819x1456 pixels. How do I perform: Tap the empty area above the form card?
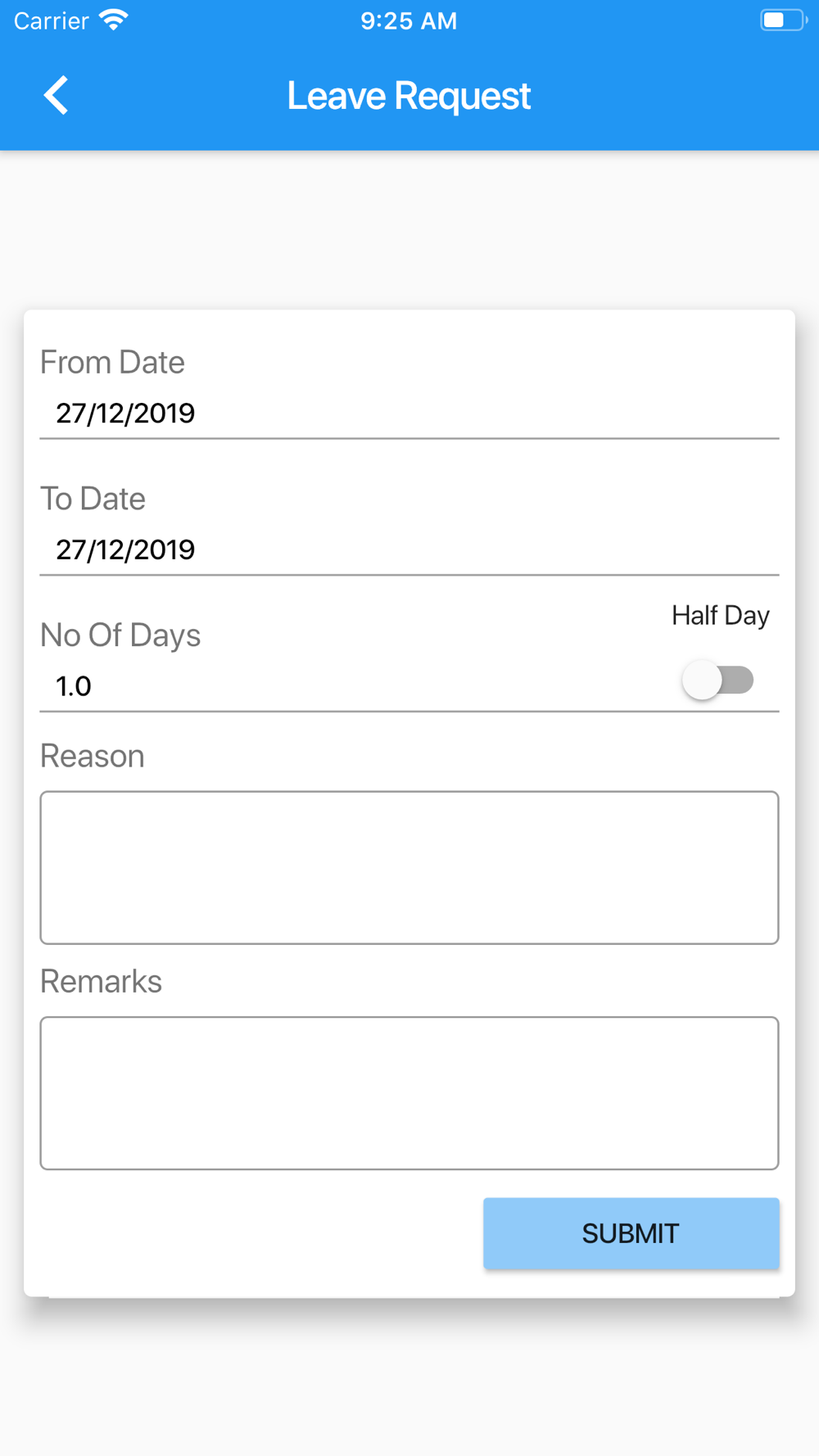409,229
